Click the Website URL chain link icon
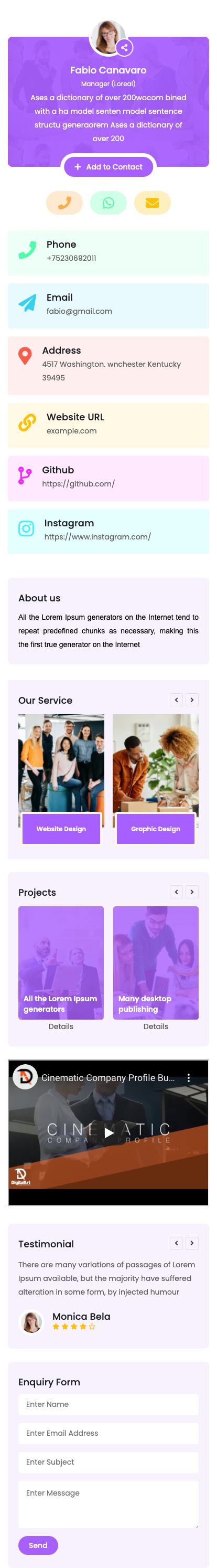Viewport: 217px width, 1568px height. point(27,422)
